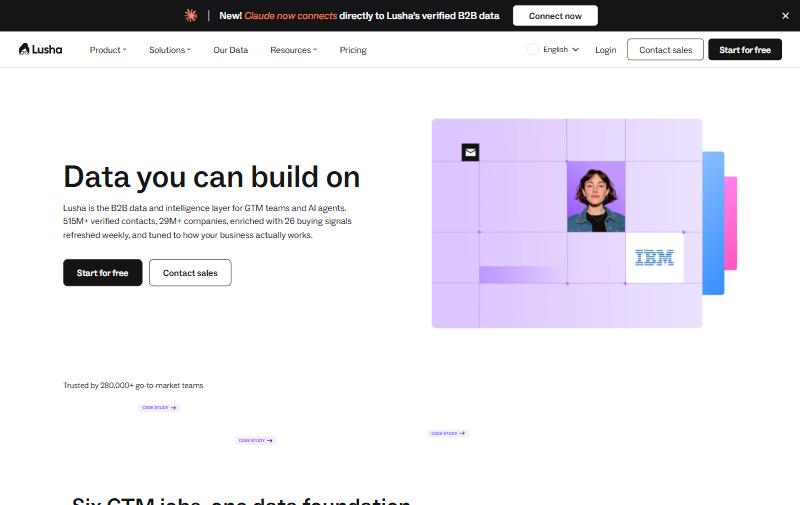This screenshot has width=800, height=505.
Task: Expand the Solutions menu
Action: pos(169,50)
